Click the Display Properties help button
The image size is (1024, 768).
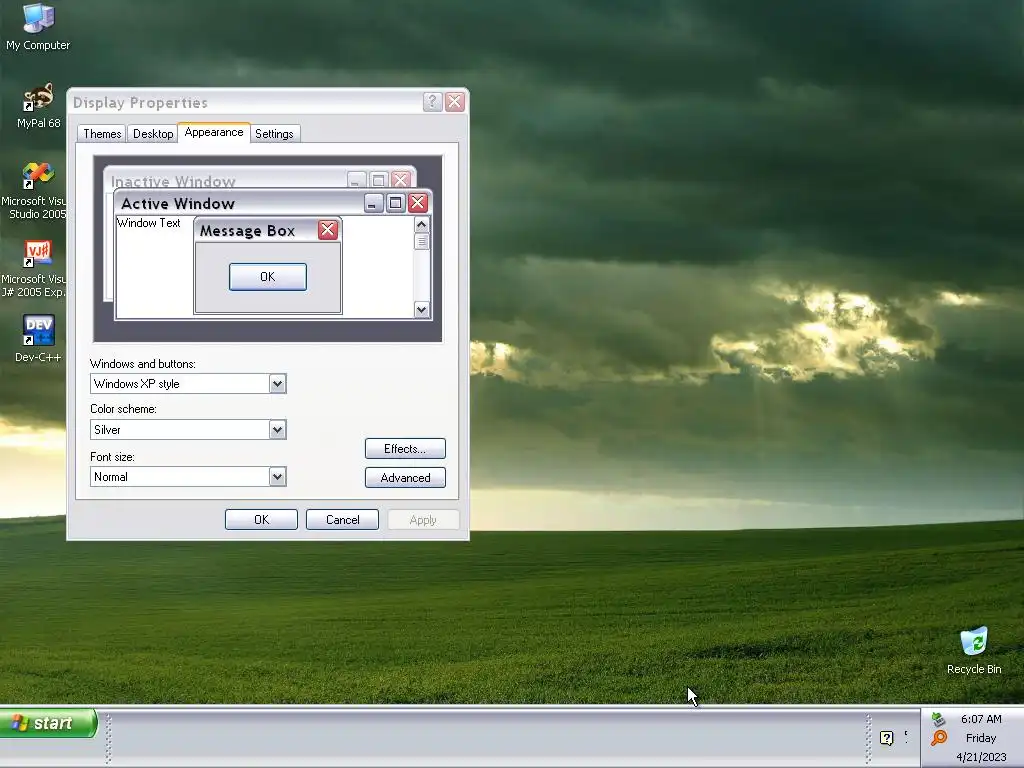pos(432,102)
